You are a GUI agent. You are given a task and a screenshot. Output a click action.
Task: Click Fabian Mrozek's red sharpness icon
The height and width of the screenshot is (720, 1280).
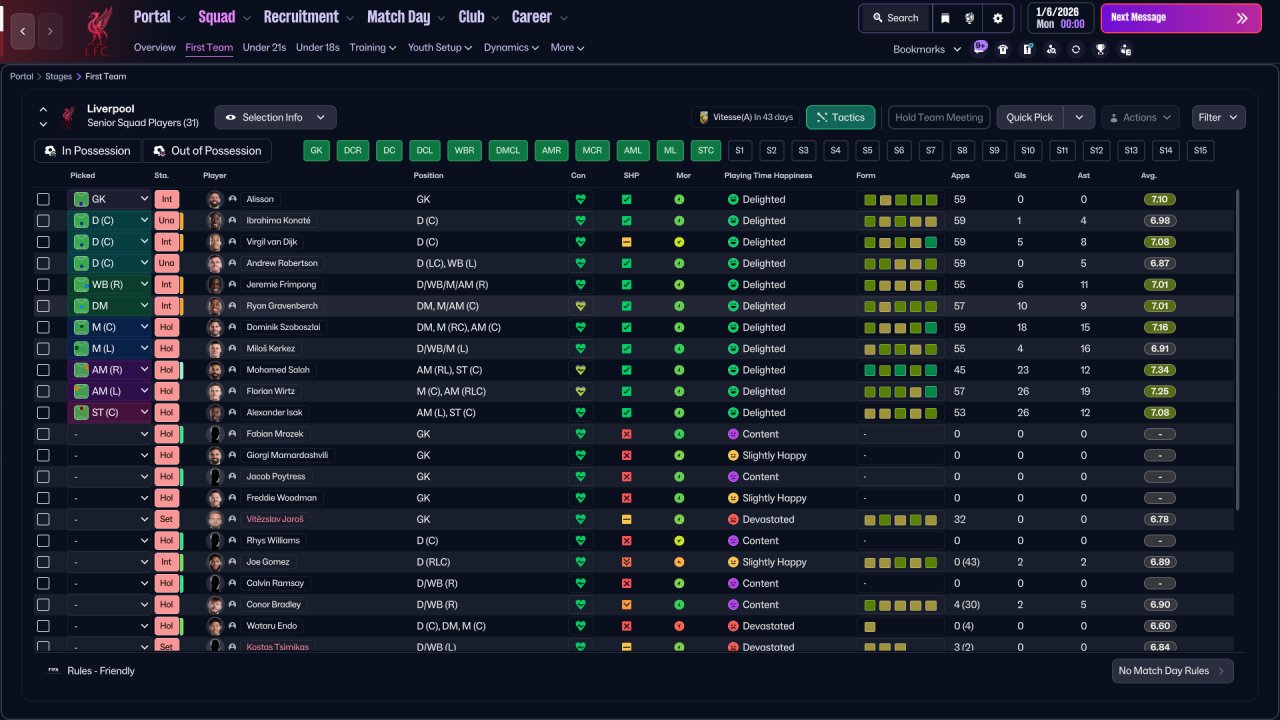pyautogui.click(x=627, y=434)
